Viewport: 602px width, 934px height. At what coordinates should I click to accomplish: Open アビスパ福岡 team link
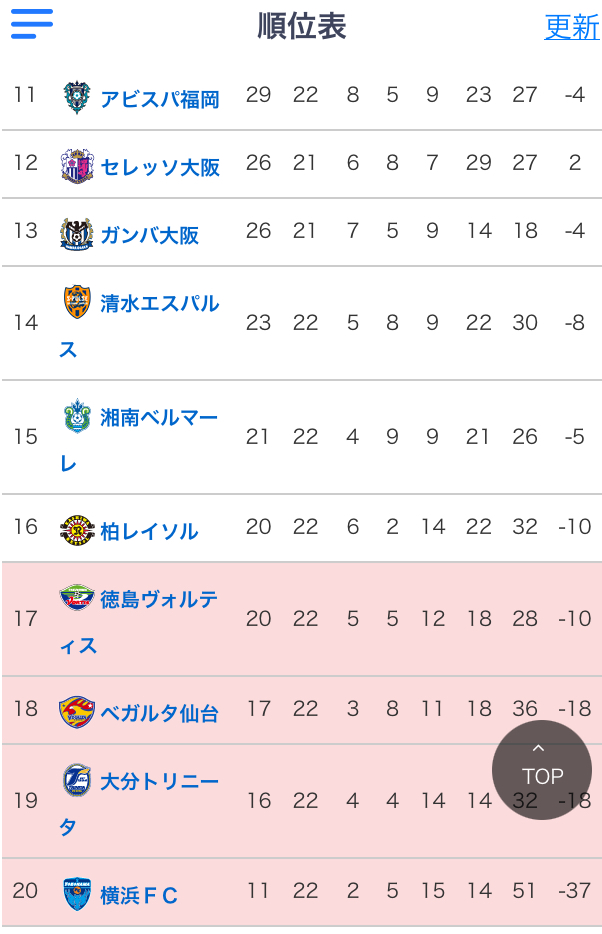160,99
